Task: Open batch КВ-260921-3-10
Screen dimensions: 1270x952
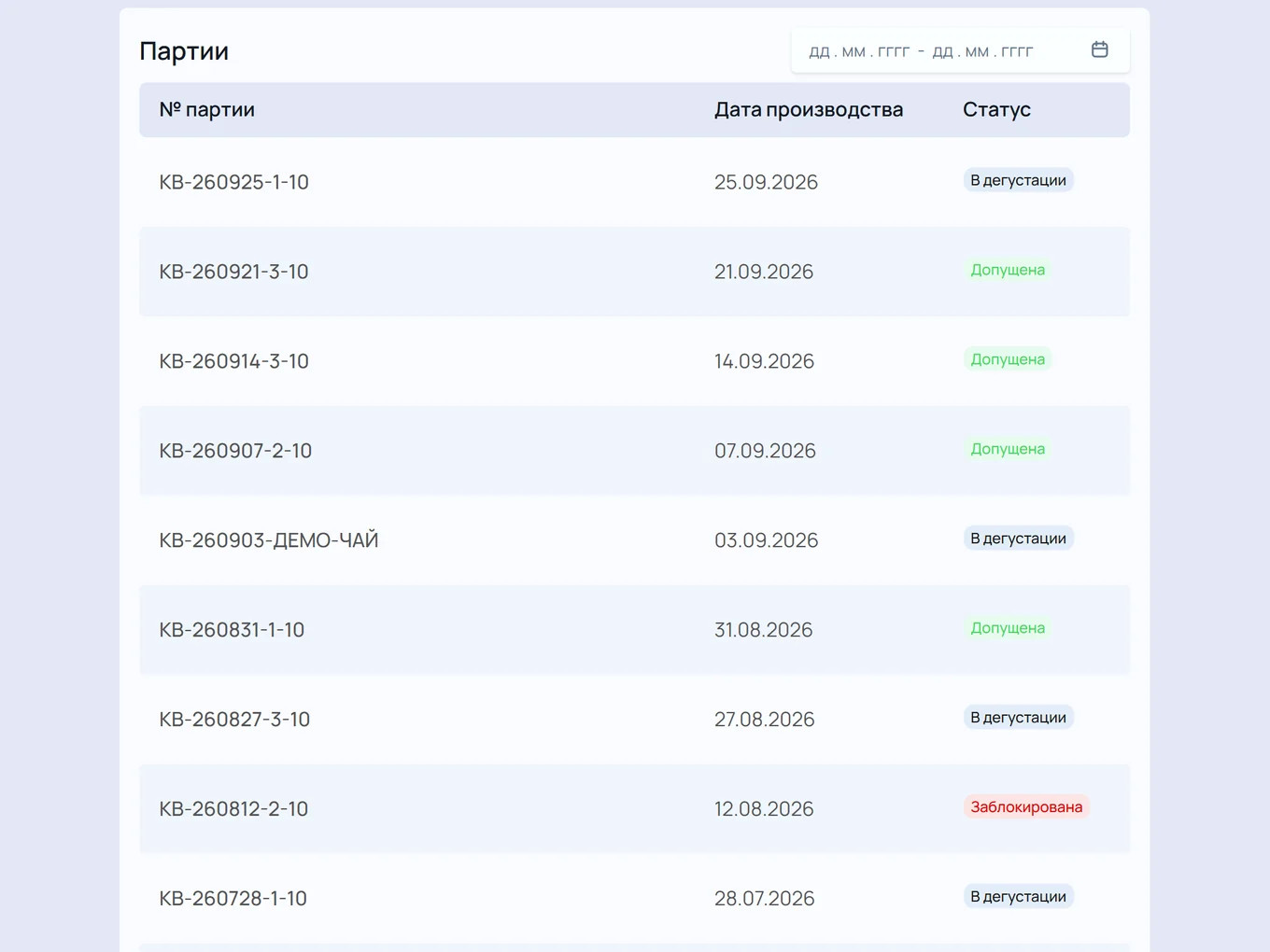Action: [233, 272]
